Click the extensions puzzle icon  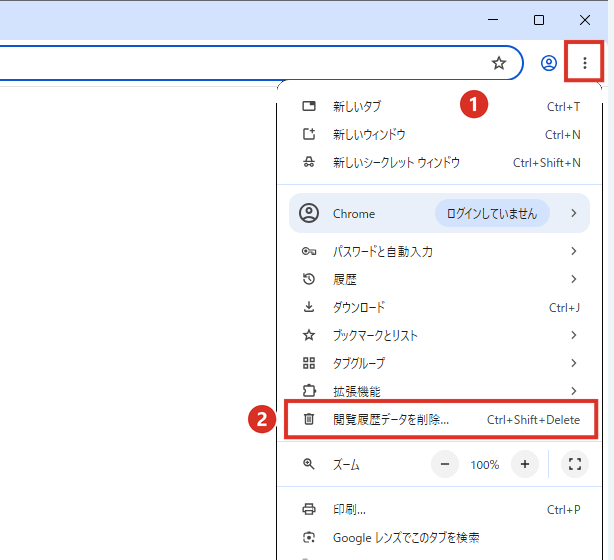(309, 391)
